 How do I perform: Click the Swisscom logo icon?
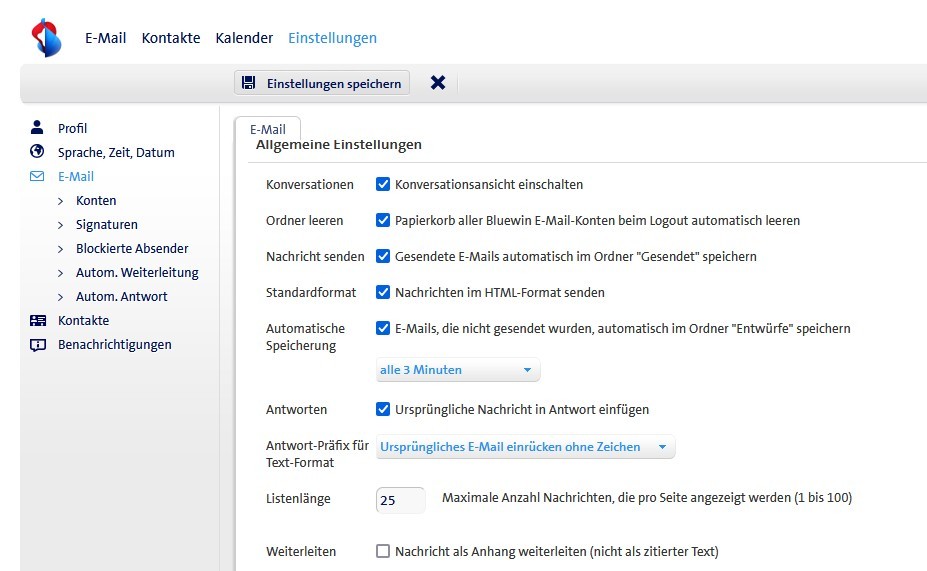[46, 38]
